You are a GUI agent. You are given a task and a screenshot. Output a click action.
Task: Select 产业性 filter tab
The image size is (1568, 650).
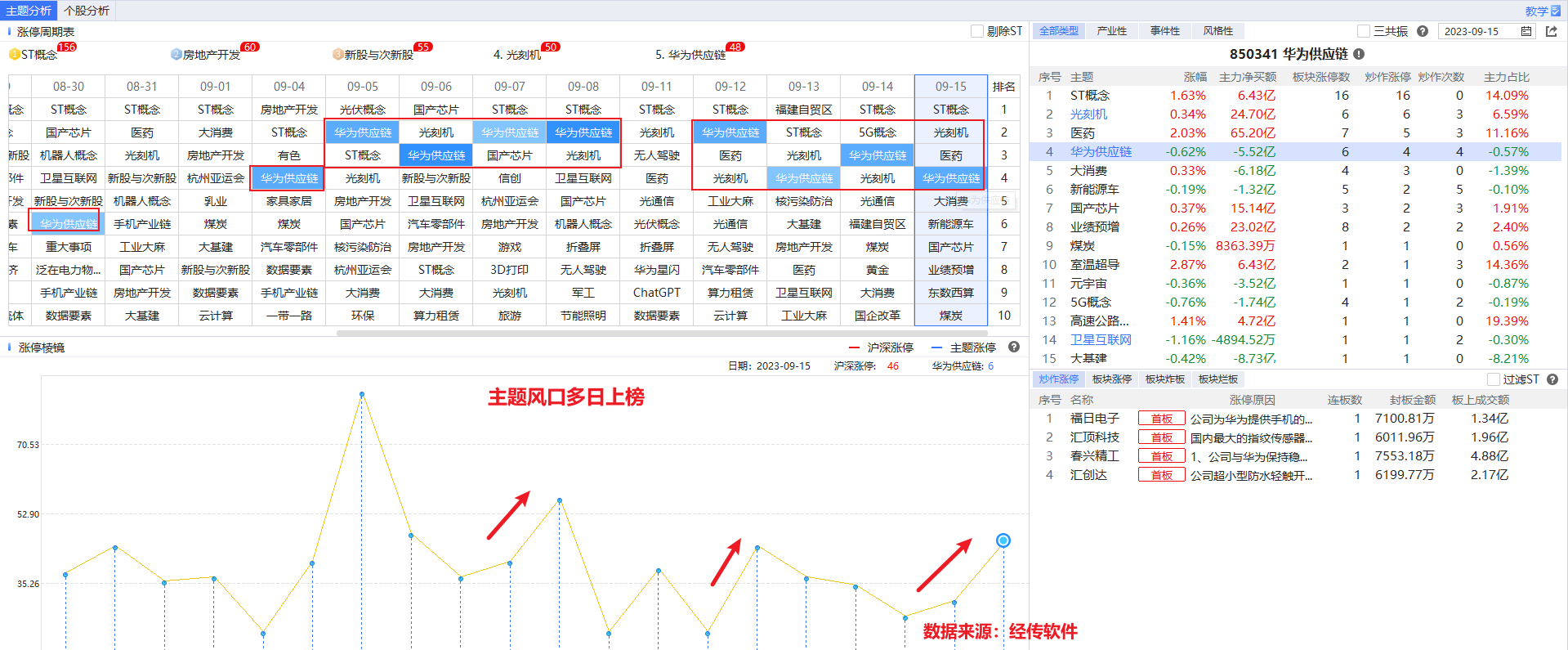1112,31
